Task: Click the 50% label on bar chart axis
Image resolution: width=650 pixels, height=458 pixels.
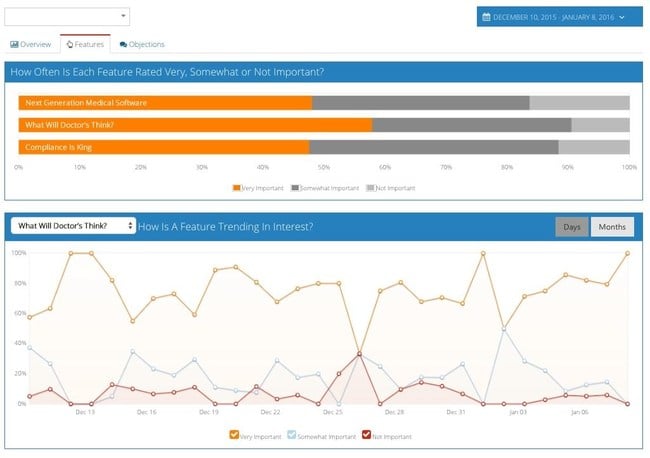Action: [x=324, y=167]
